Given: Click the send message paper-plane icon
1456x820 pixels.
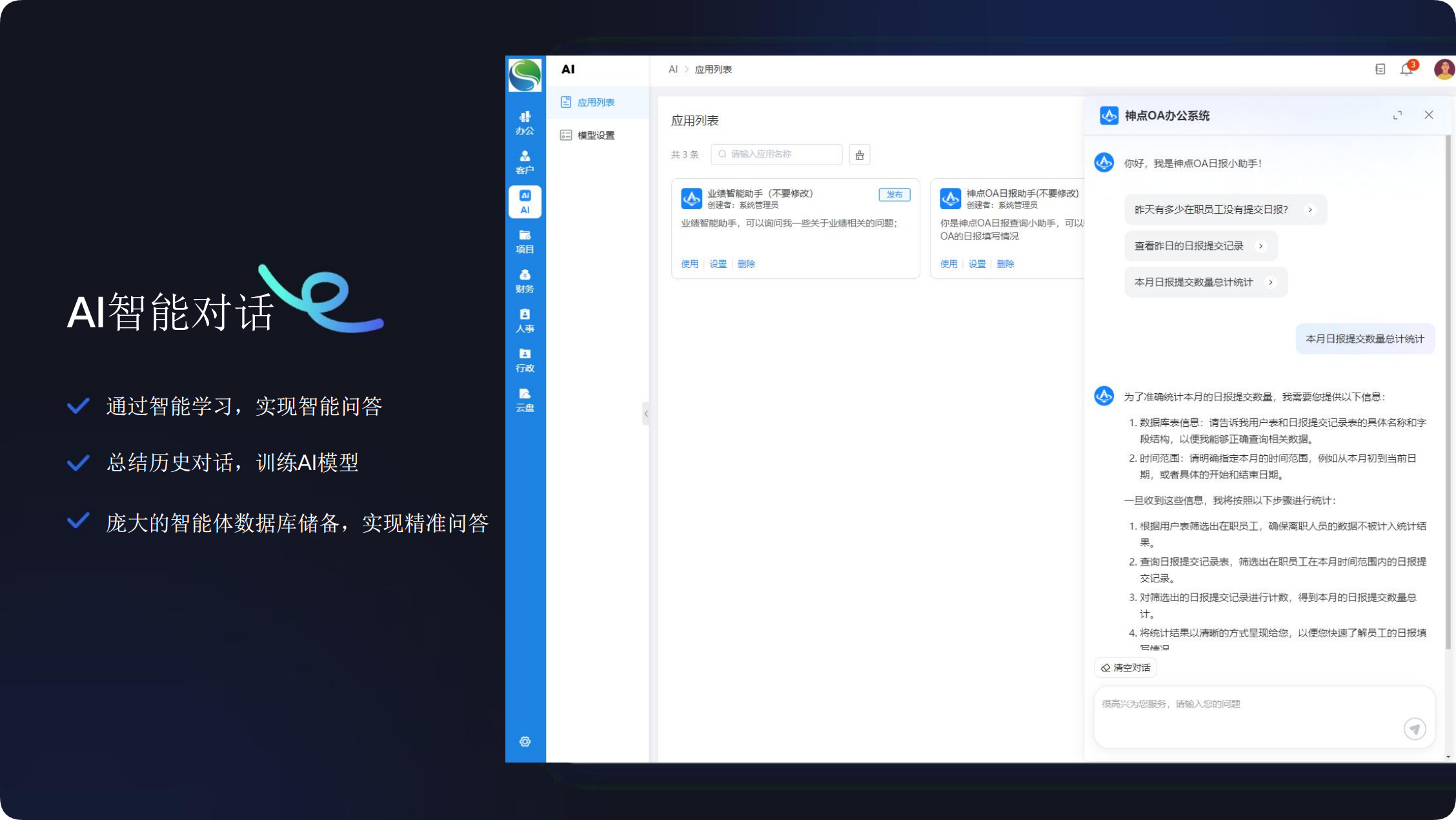Looking at the screenshot, I should pyautogui.click(x=1415, y=729).
